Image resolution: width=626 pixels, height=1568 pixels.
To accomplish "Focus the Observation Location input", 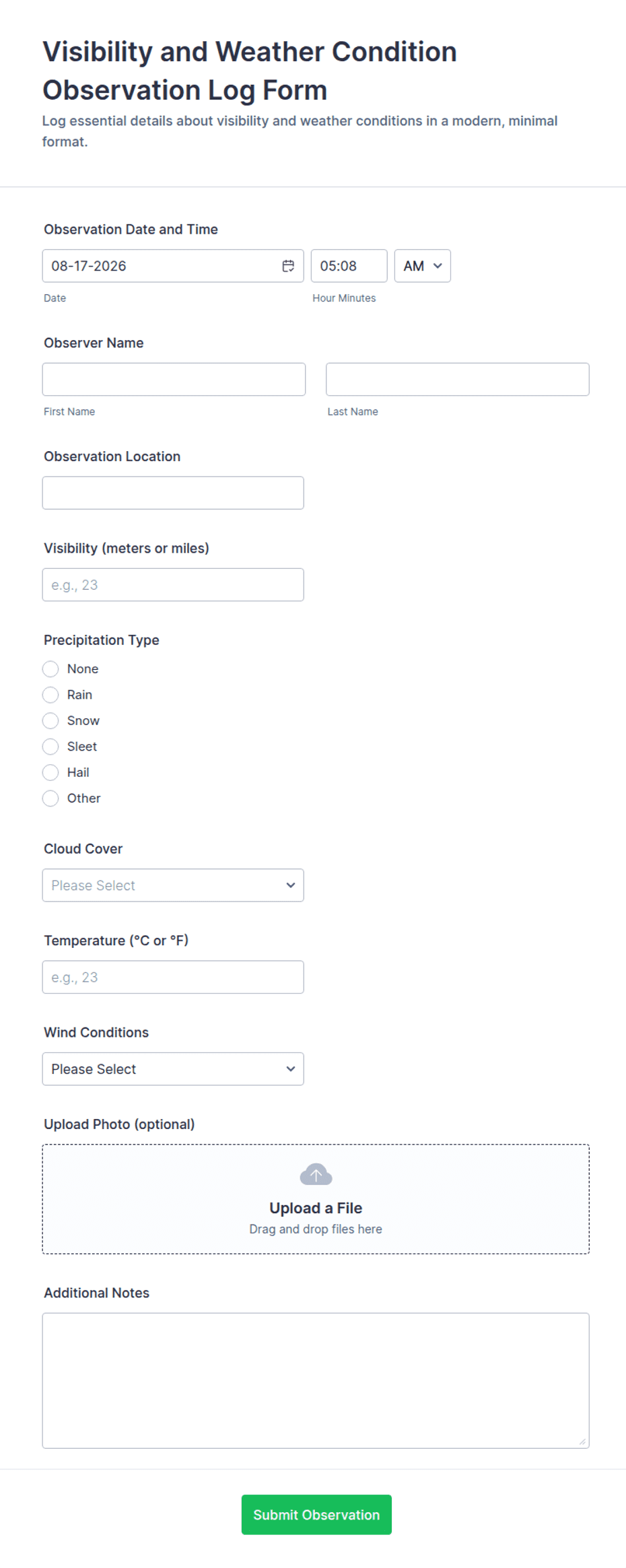I will click(x=173, y=493).
